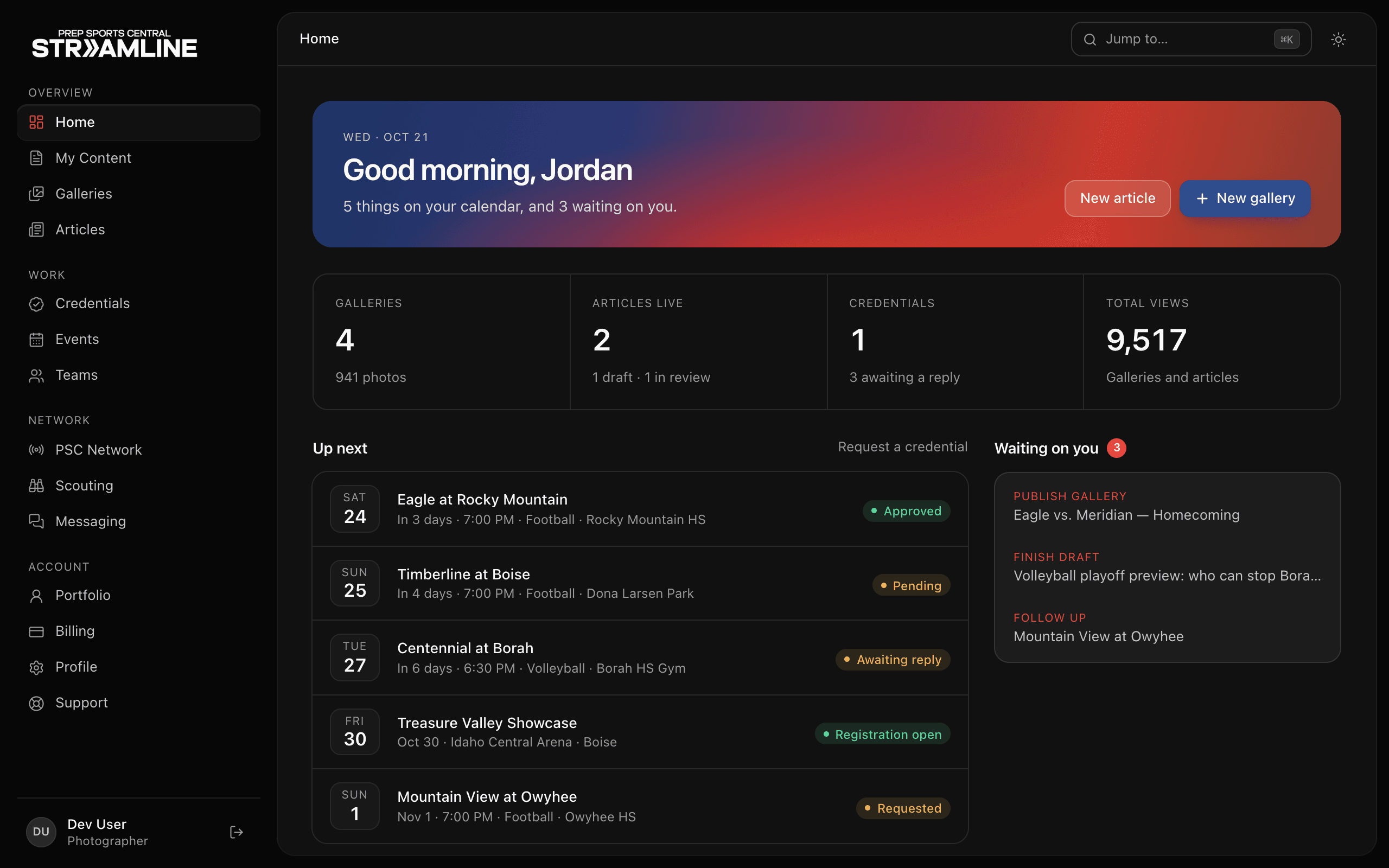Click the Support lifebuoy icon

click(x=36, y=703)
